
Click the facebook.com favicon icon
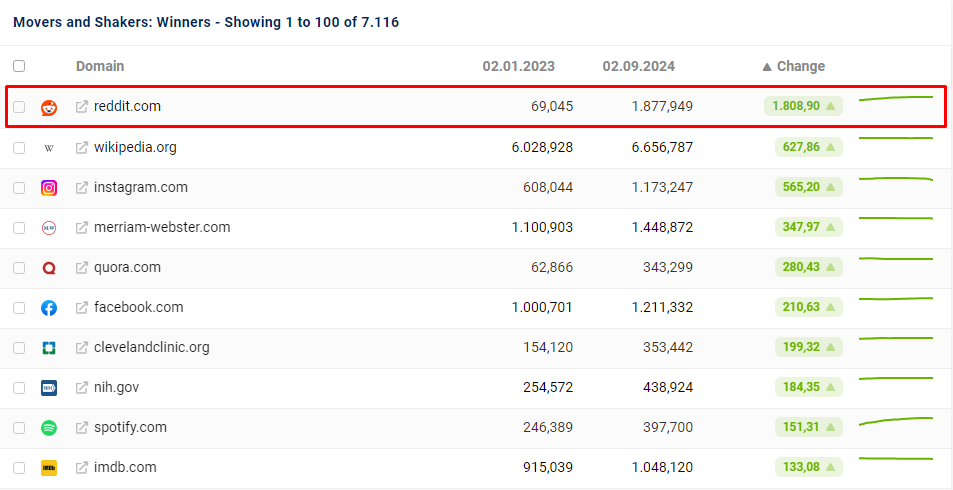(49, 308)
